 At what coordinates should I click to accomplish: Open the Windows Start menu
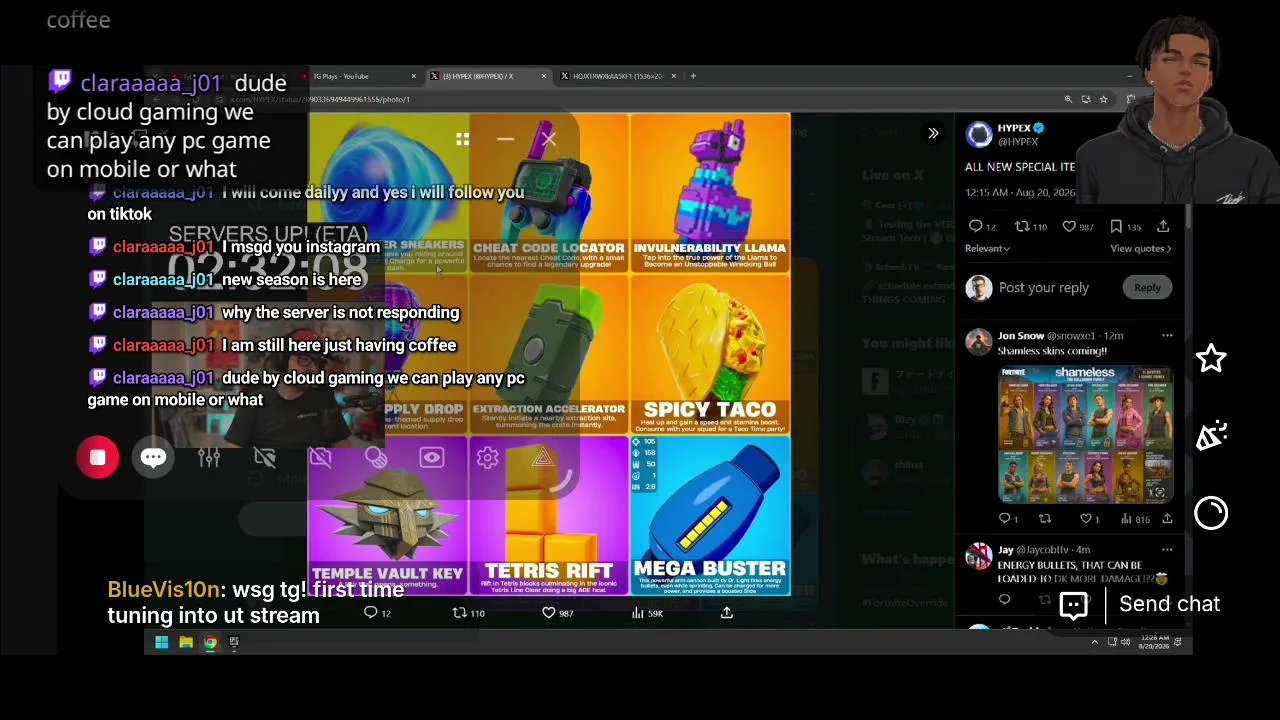point(162,643)
